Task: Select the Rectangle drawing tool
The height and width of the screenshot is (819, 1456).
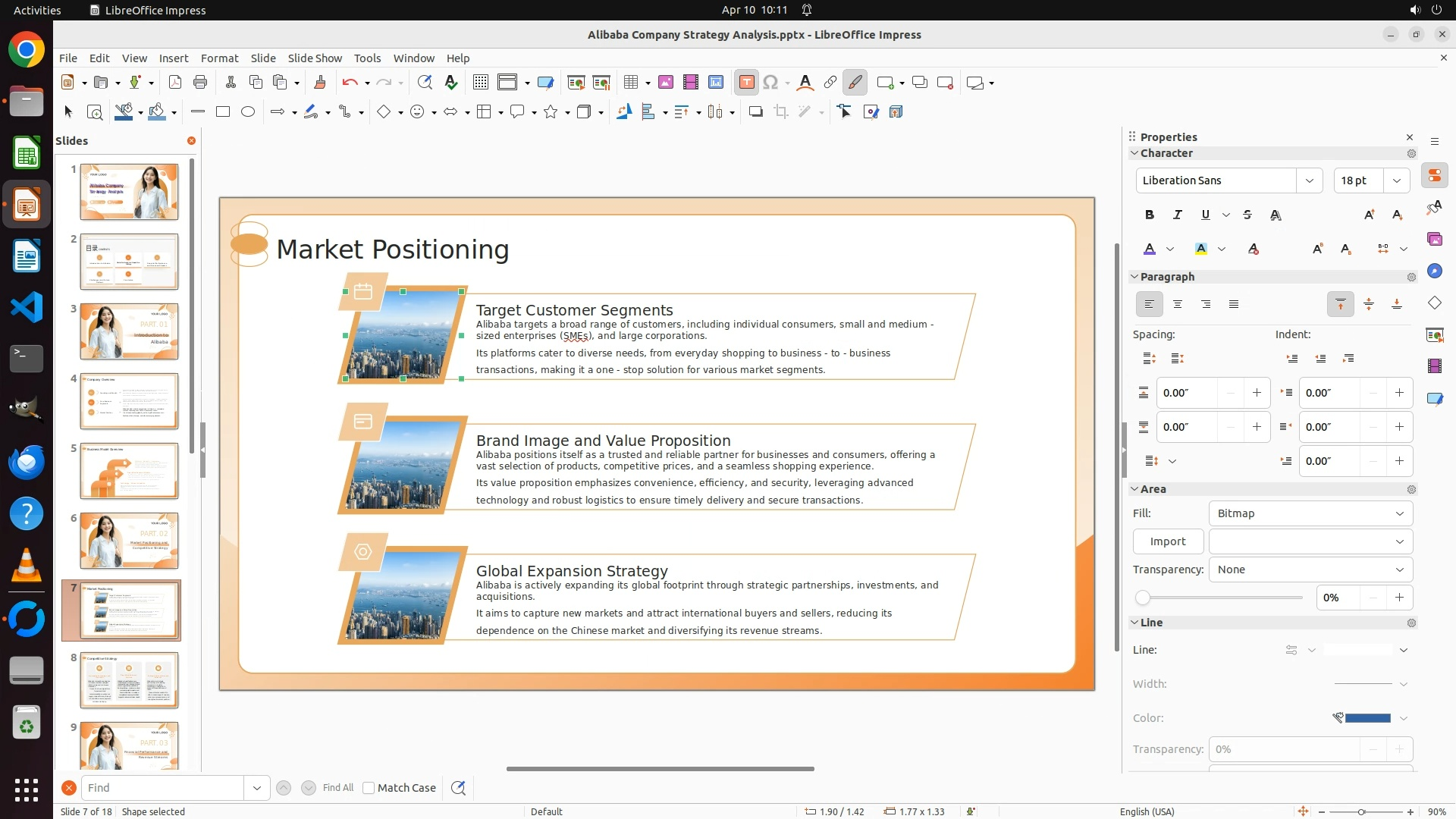Action: (222, 112)
